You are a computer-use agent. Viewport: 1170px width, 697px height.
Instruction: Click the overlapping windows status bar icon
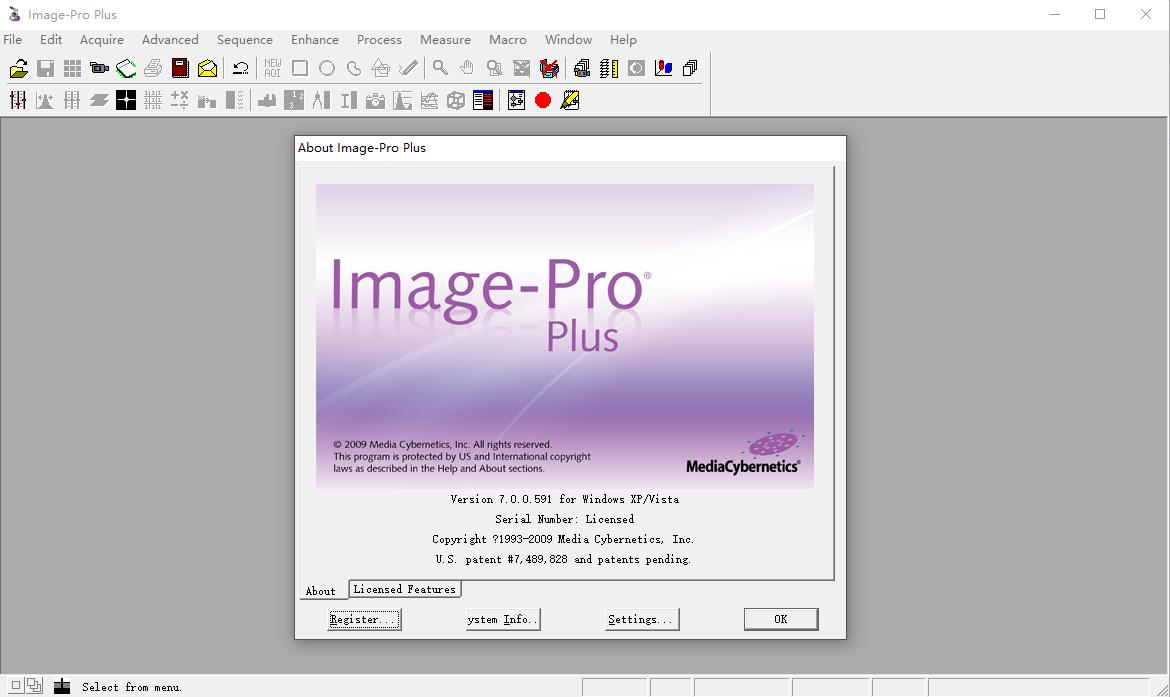tap(34, 685)
